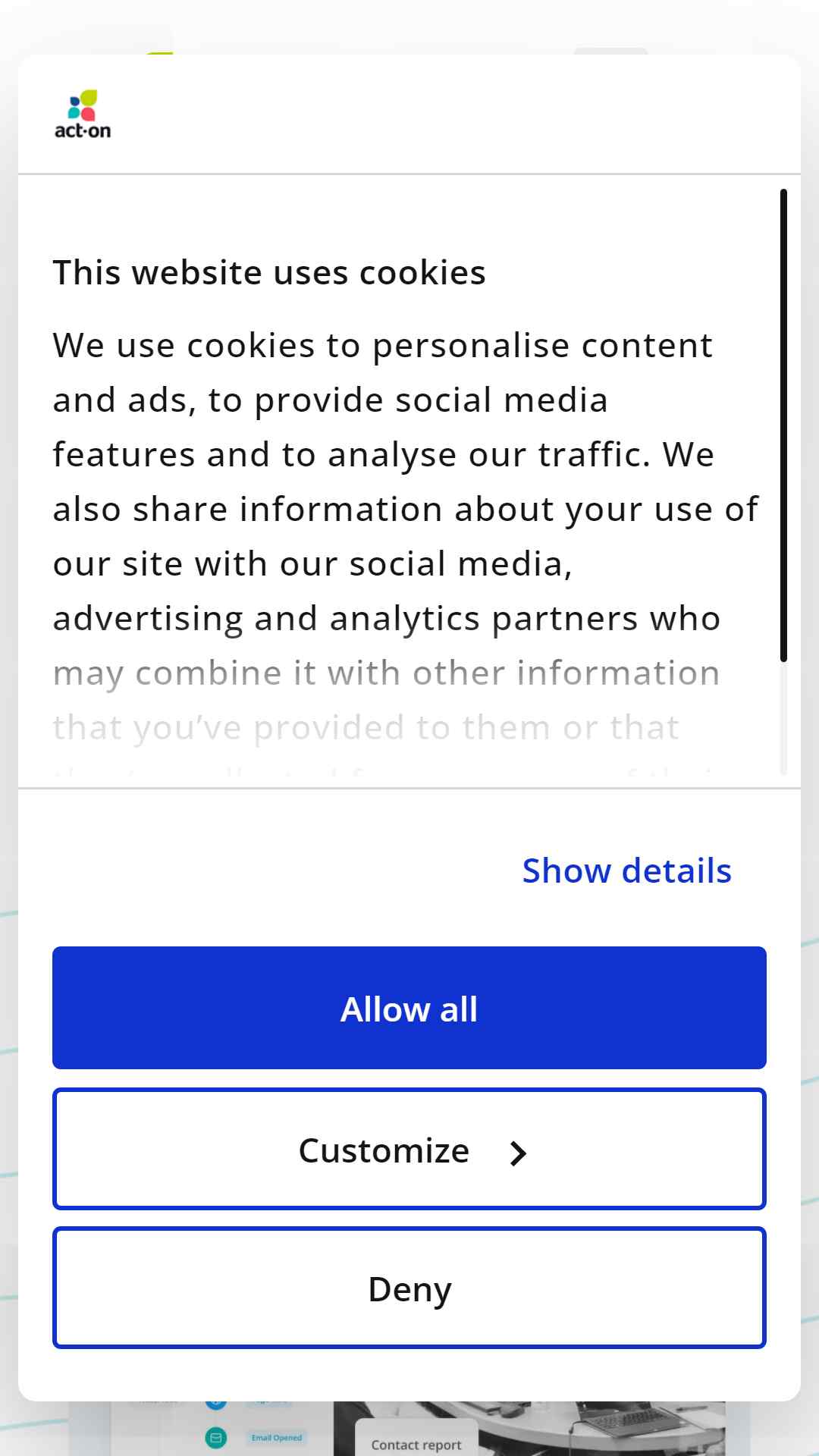The width and height of the screenshot is (819, 1456).
Task: Click the green leaf shape in act-on logo
Action: (89, 97)
